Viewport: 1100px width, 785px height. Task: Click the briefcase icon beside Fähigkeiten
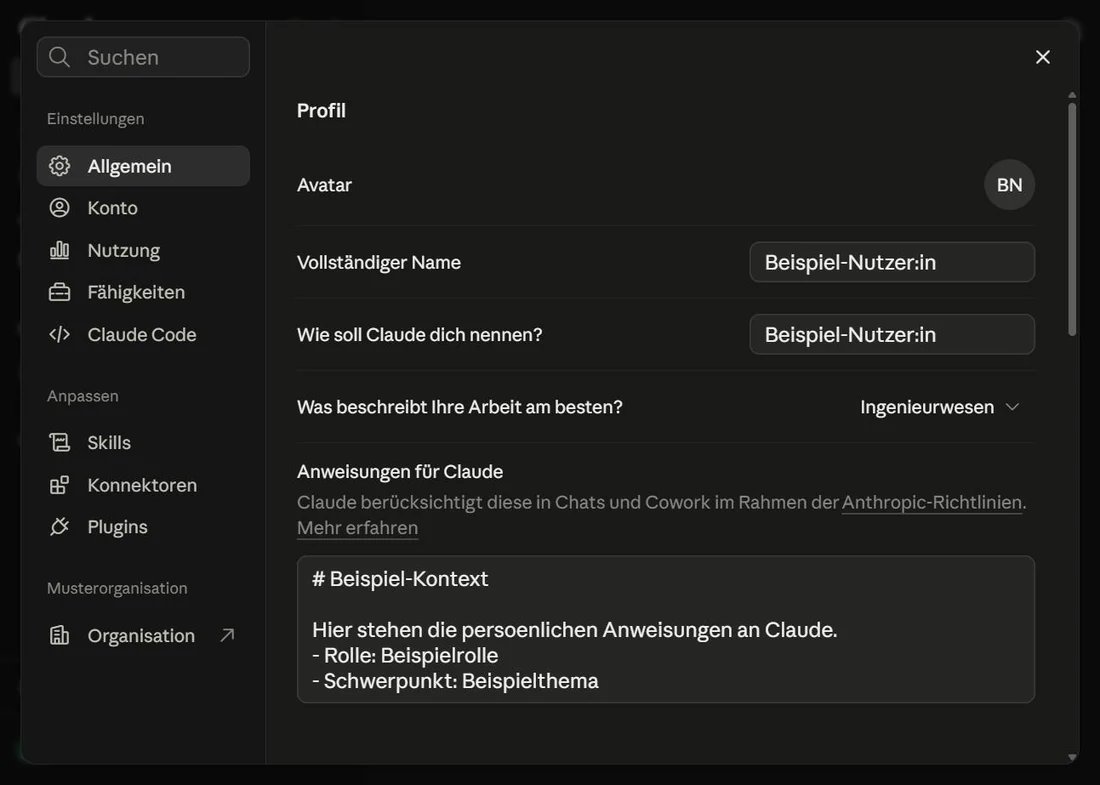click(x=60, y=292)
